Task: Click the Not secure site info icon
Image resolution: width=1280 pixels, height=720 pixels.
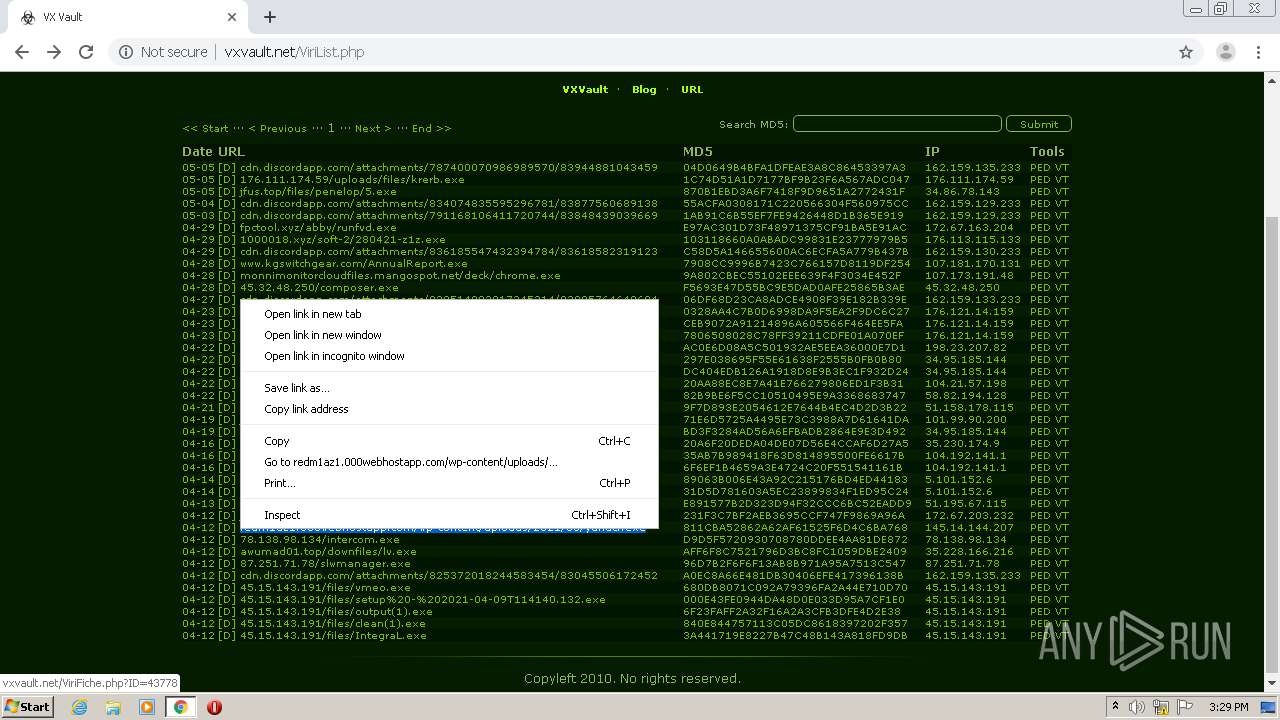Action: pyautogui.click(x=126, y=52)
